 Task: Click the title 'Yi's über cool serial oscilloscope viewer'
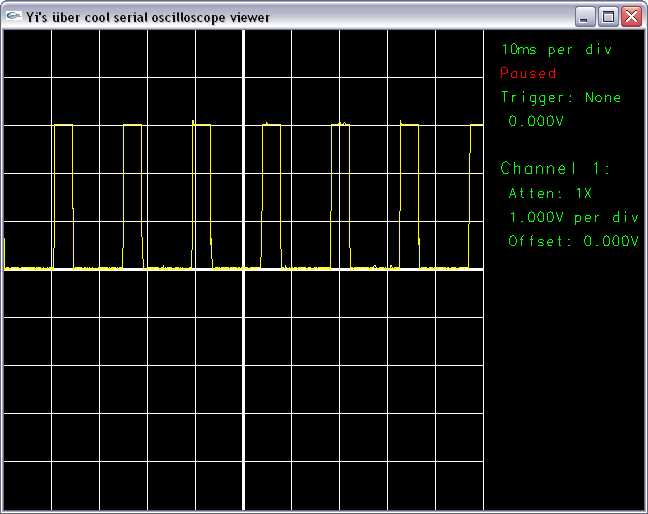[148, 17]
